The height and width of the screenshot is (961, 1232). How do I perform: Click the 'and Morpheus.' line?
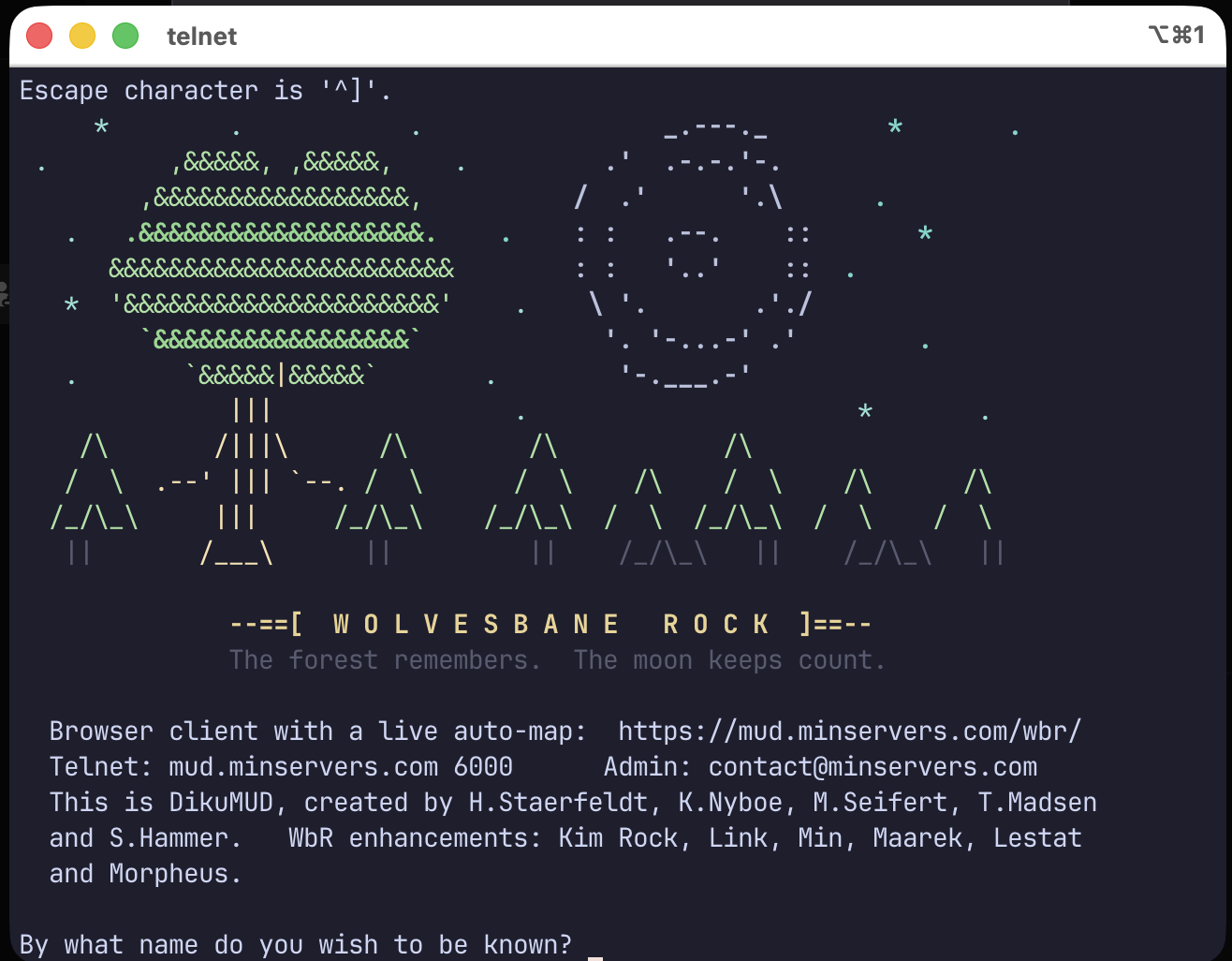tap(146, 873)
